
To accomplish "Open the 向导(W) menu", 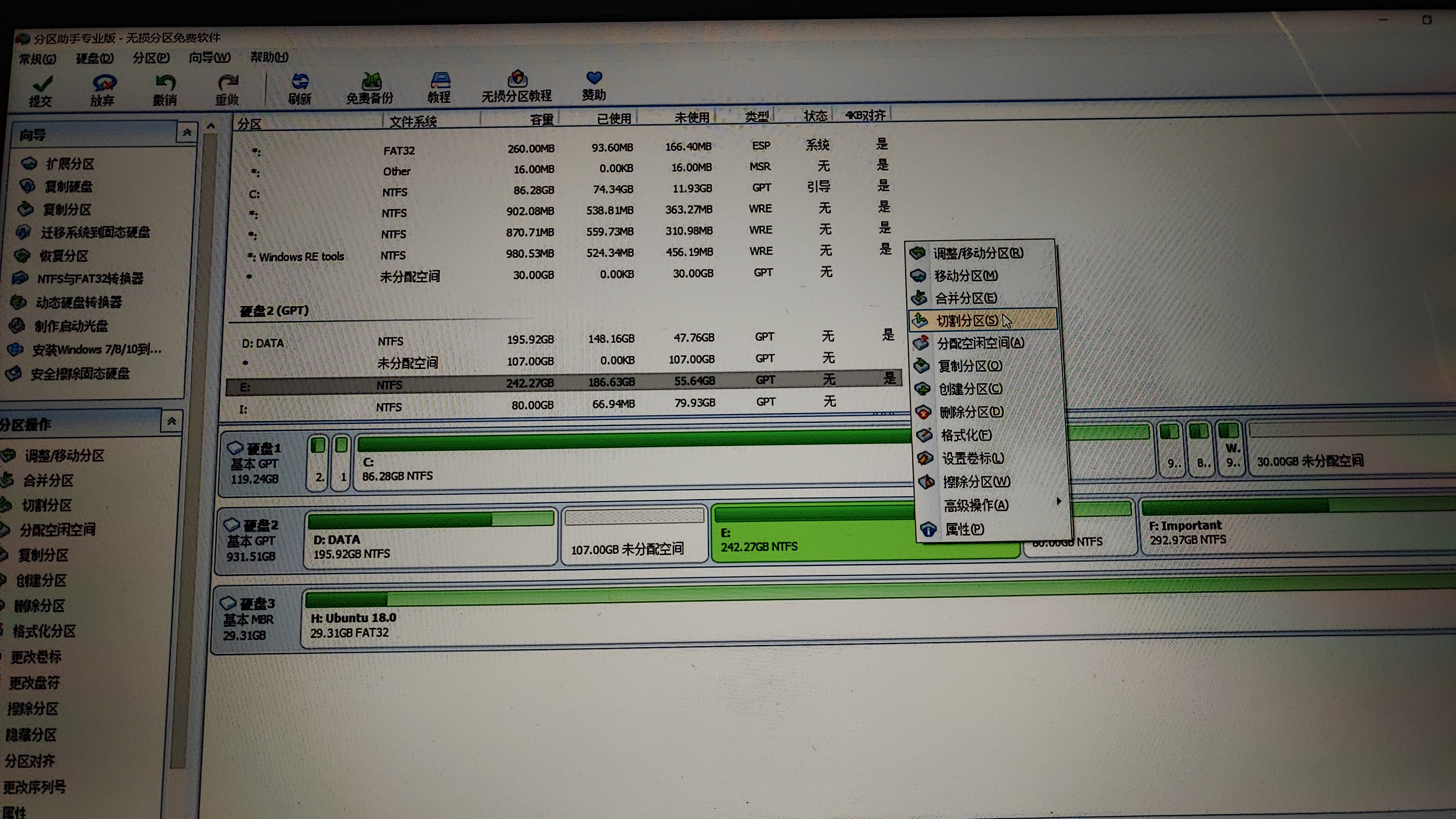I will [209, 57].
